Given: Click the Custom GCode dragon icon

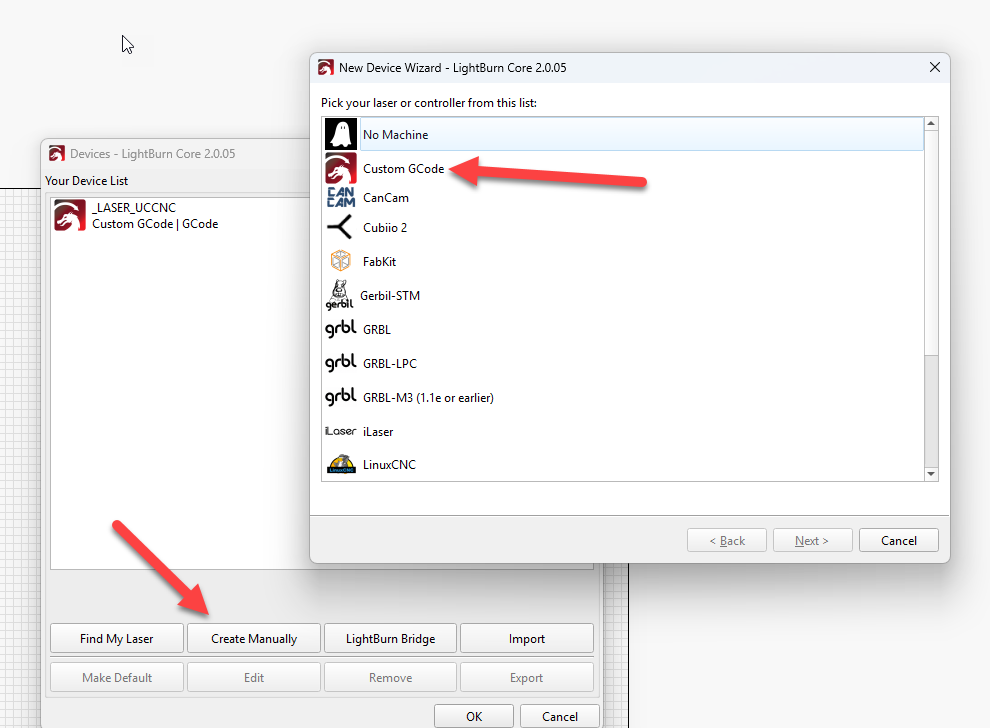Looking at the screenshot, I should tap(340, 168).
